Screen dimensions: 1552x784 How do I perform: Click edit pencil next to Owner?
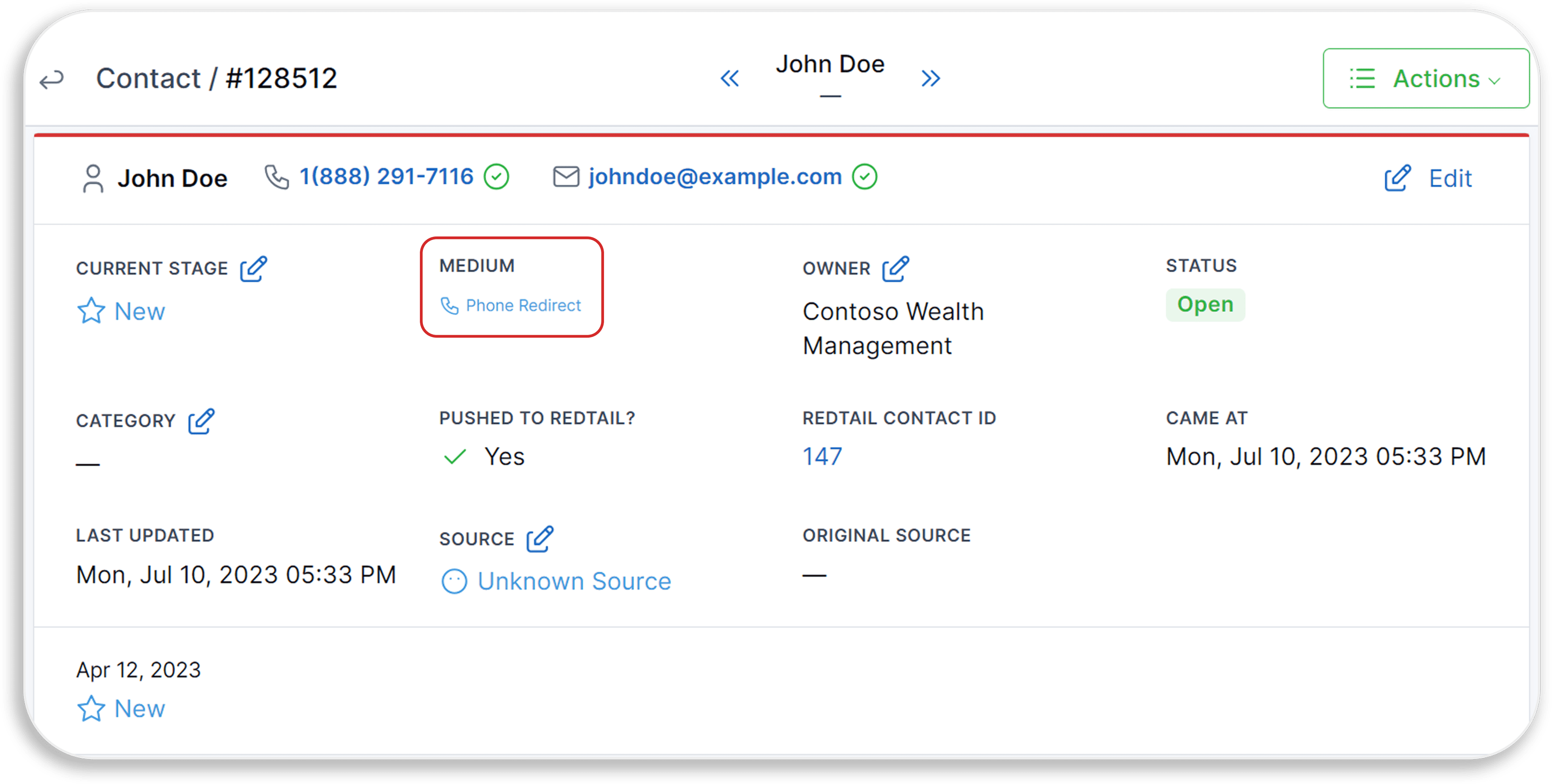[895, 269]
